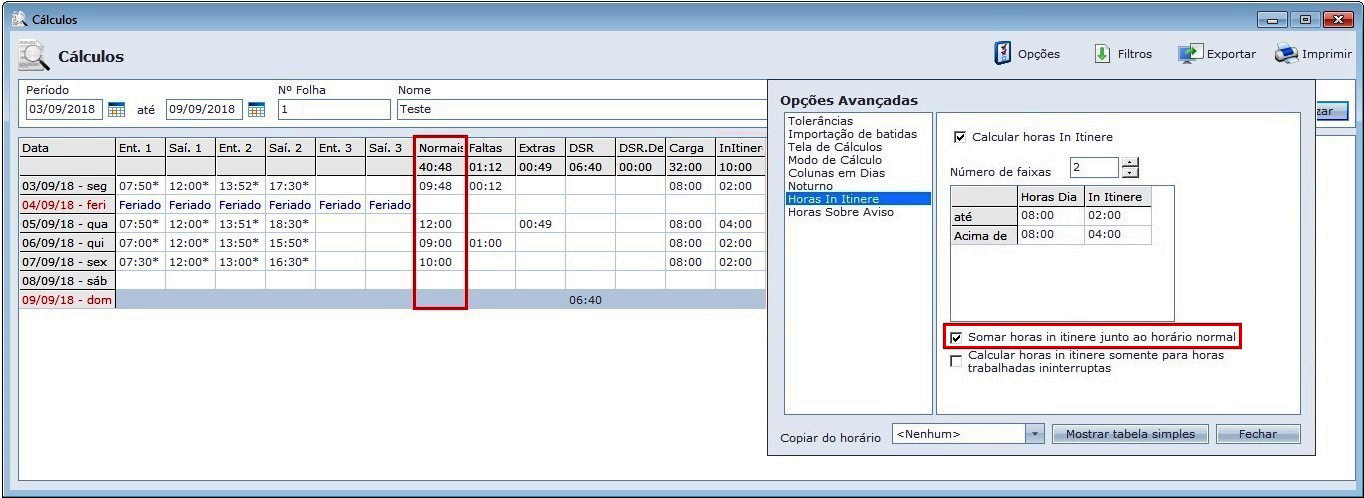Click the Normais column header
Screen dimensions: 1364x498
[x=440, y=148]
